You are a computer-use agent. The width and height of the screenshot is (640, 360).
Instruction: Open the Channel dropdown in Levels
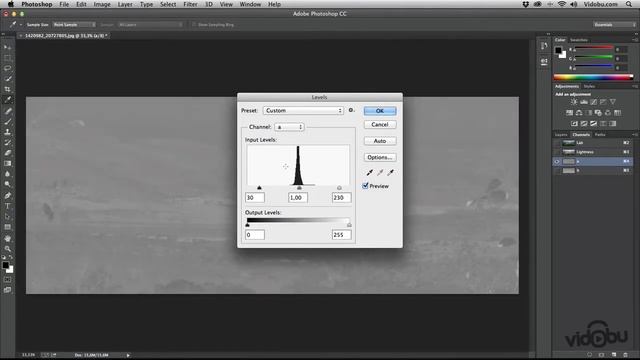289,127
